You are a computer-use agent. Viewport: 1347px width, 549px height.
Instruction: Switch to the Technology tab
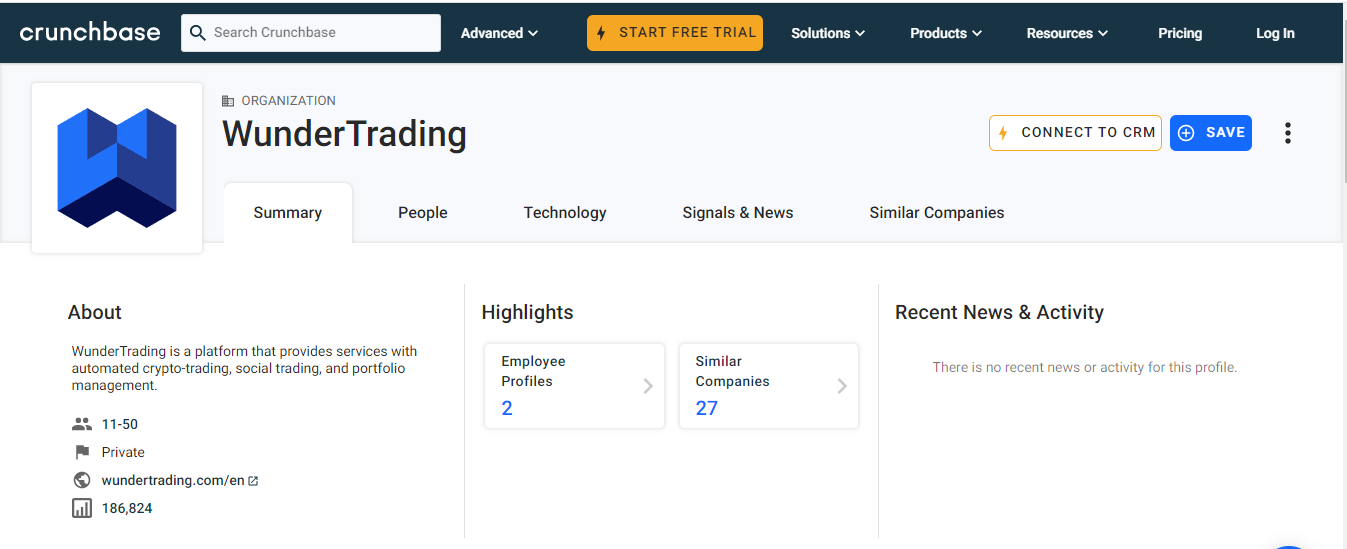[565, 212]
